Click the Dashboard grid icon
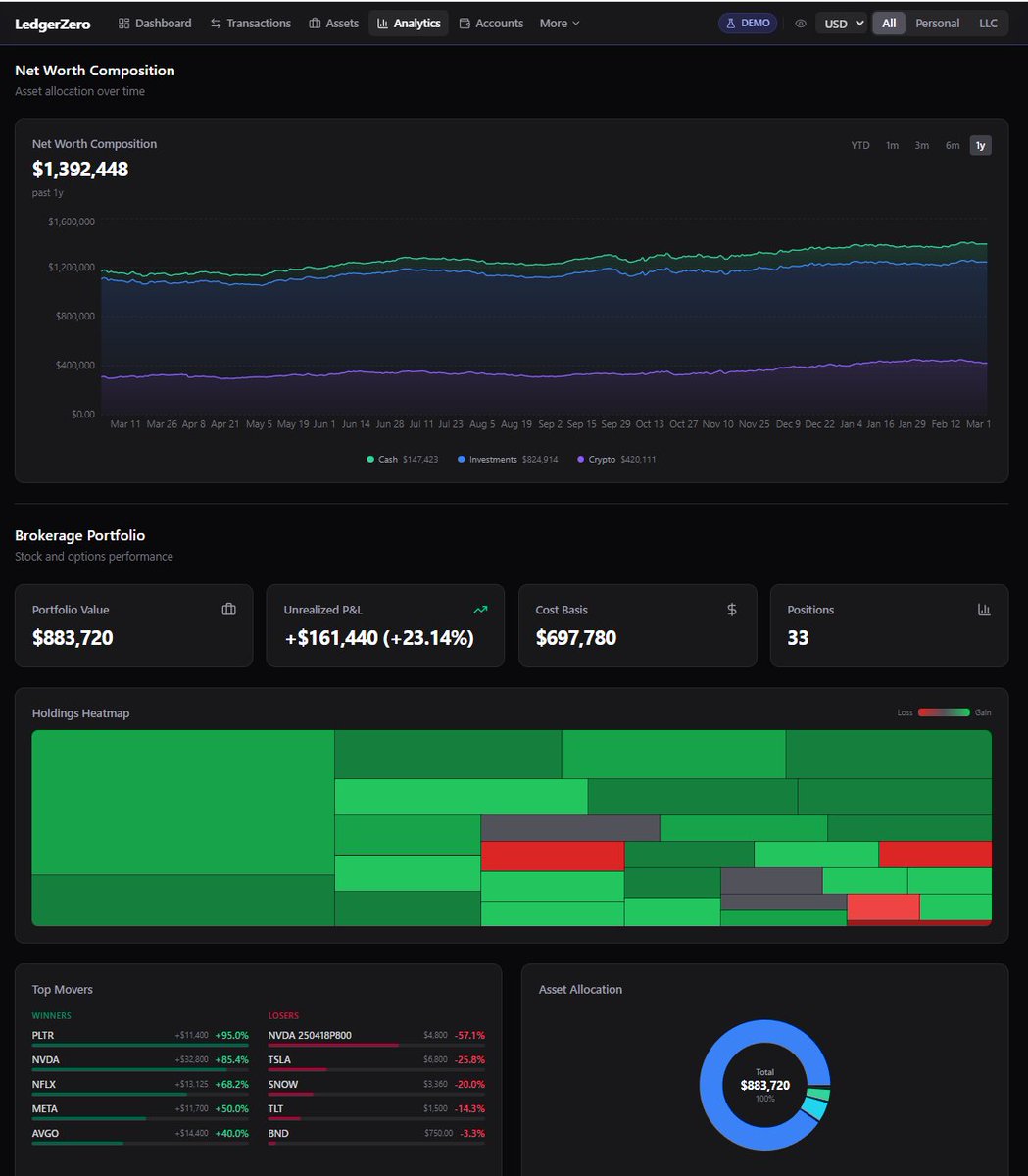Image resolution: width=1028 pixels, height=1176 pixels. [x=123, y=23]
